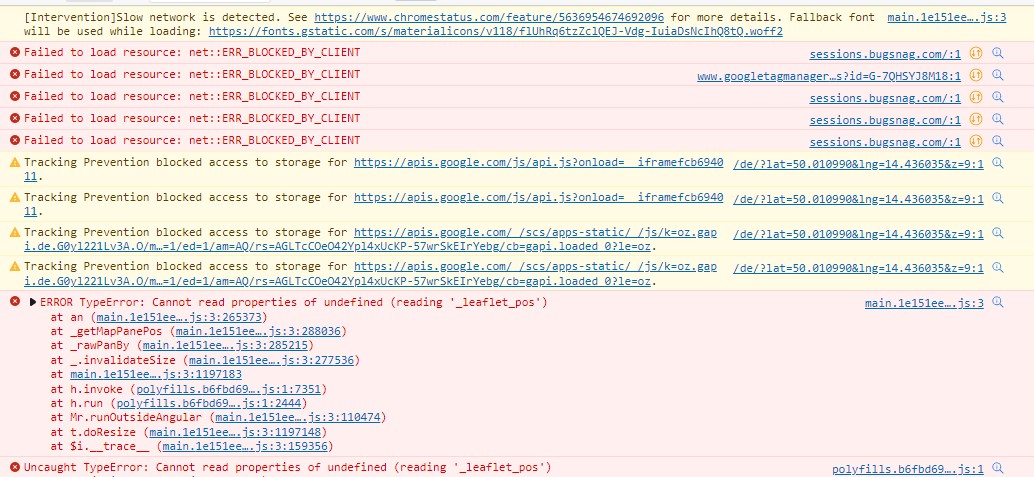Click magnifier icon on first Tracking Prevention warning

[x=997, y=163]
